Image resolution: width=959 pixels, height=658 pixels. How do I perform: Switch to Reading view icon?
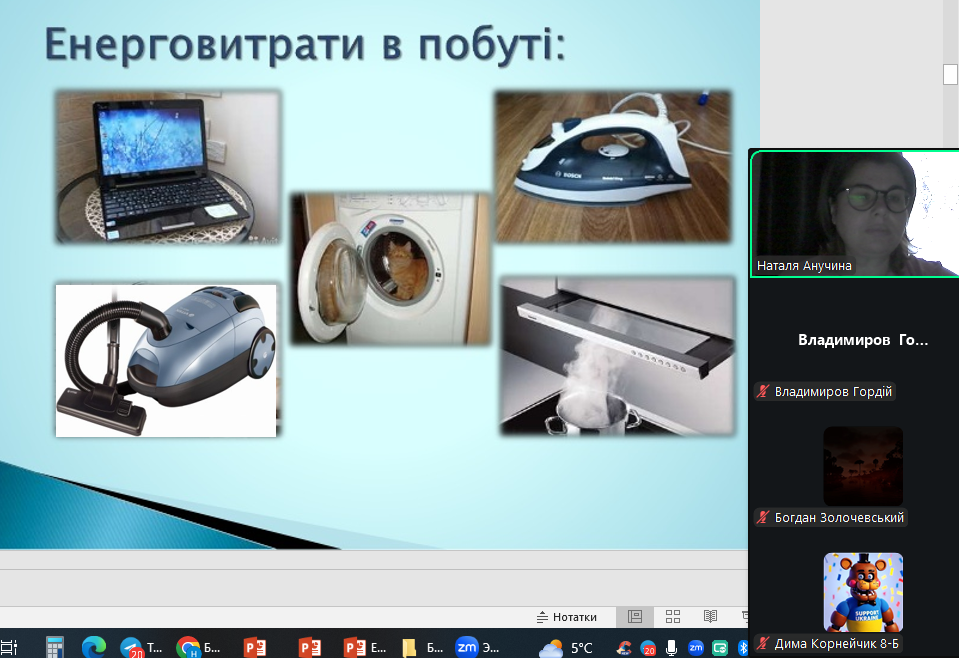pos(710,617)
